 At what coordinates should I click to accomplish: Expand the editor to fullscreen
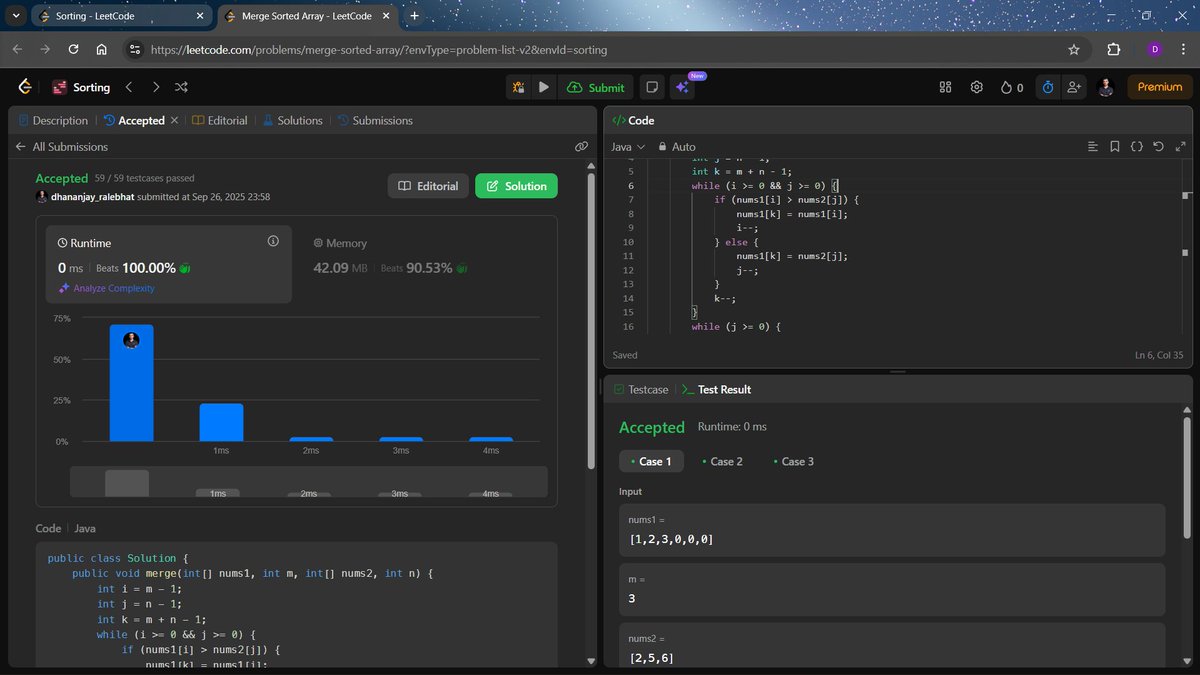[1179, 146]
